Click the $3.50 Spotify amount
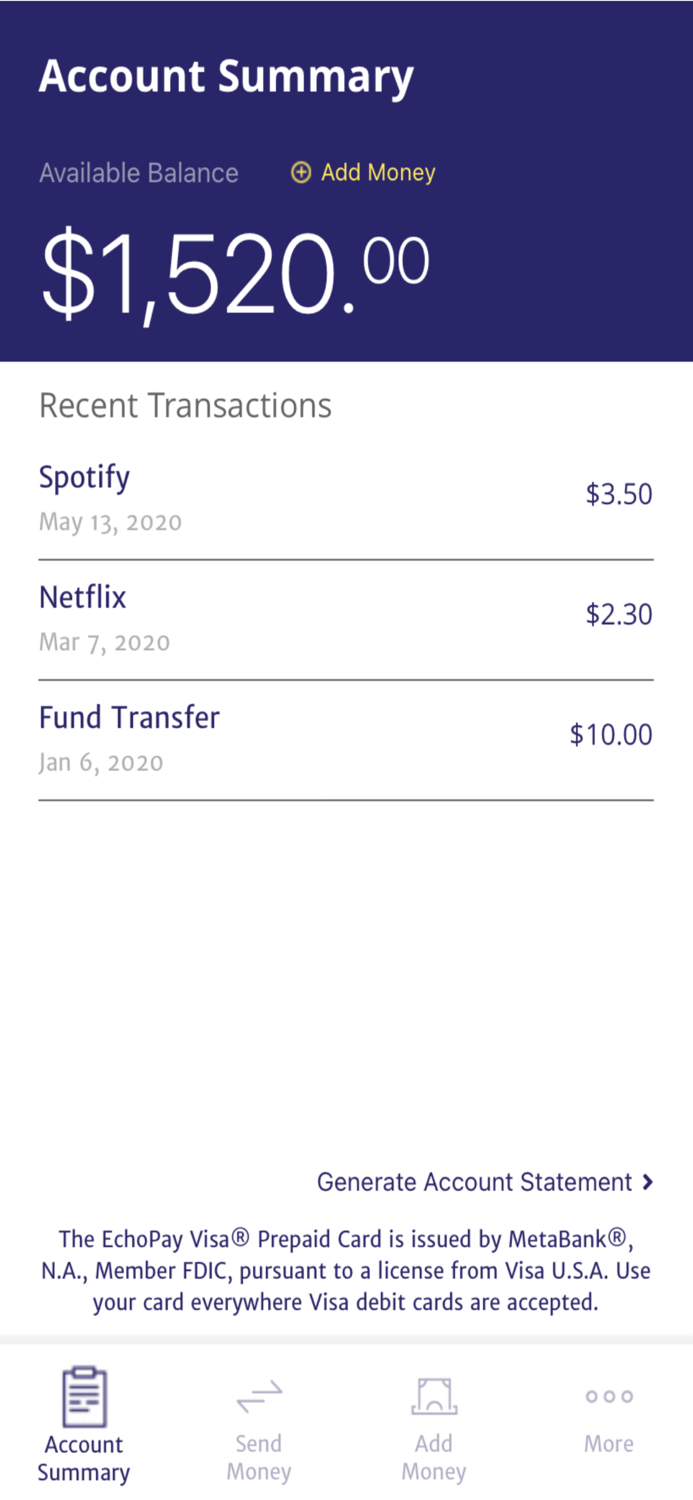Viewport: 693px width, 1500px height. tap(618, 494)
